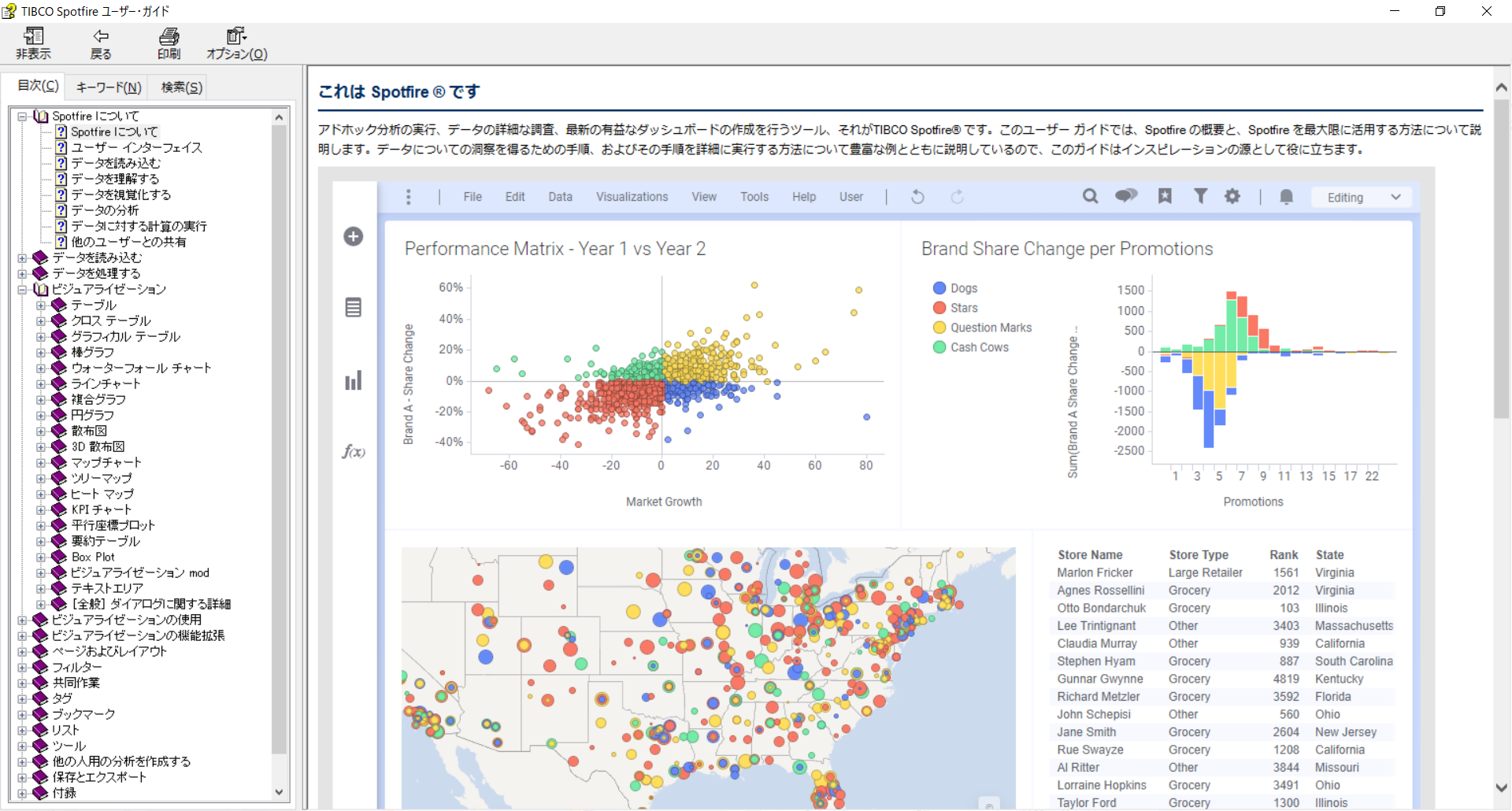Click the これは Spotfire ® です heading
This screenshot has height=811, width=1512.
pyautogui.click(x=399, y=92)
